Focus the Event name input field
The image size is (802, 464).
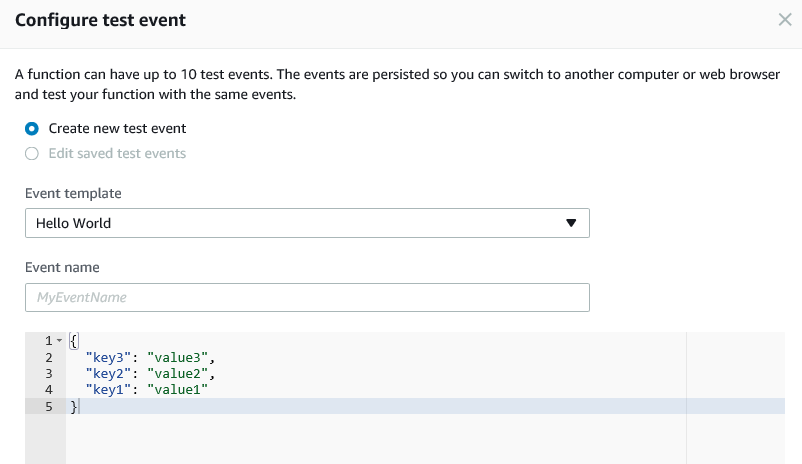coord(306,297)
